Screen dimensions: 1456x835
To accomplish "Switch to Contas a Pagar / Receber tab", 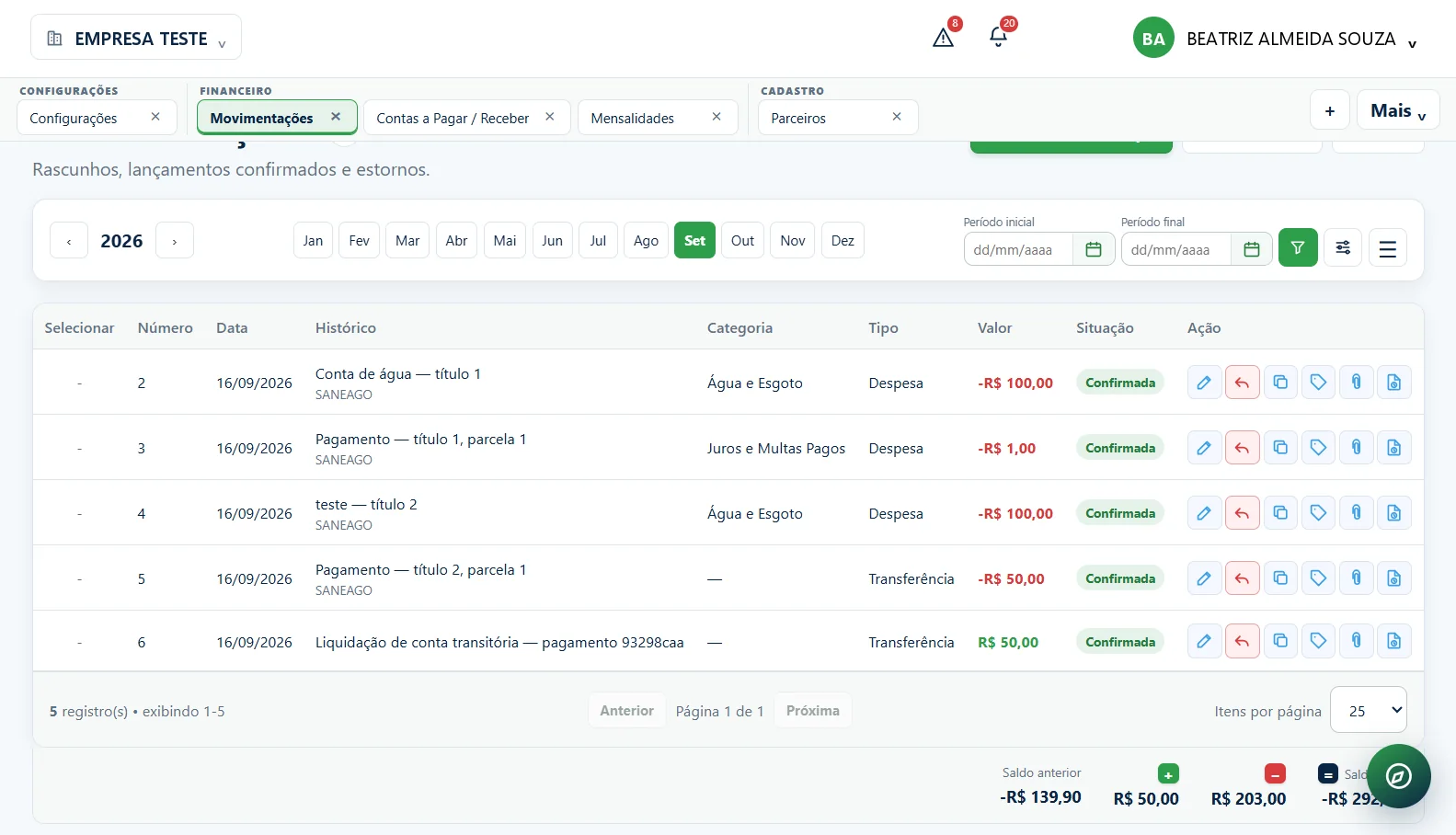I will 453,119.
